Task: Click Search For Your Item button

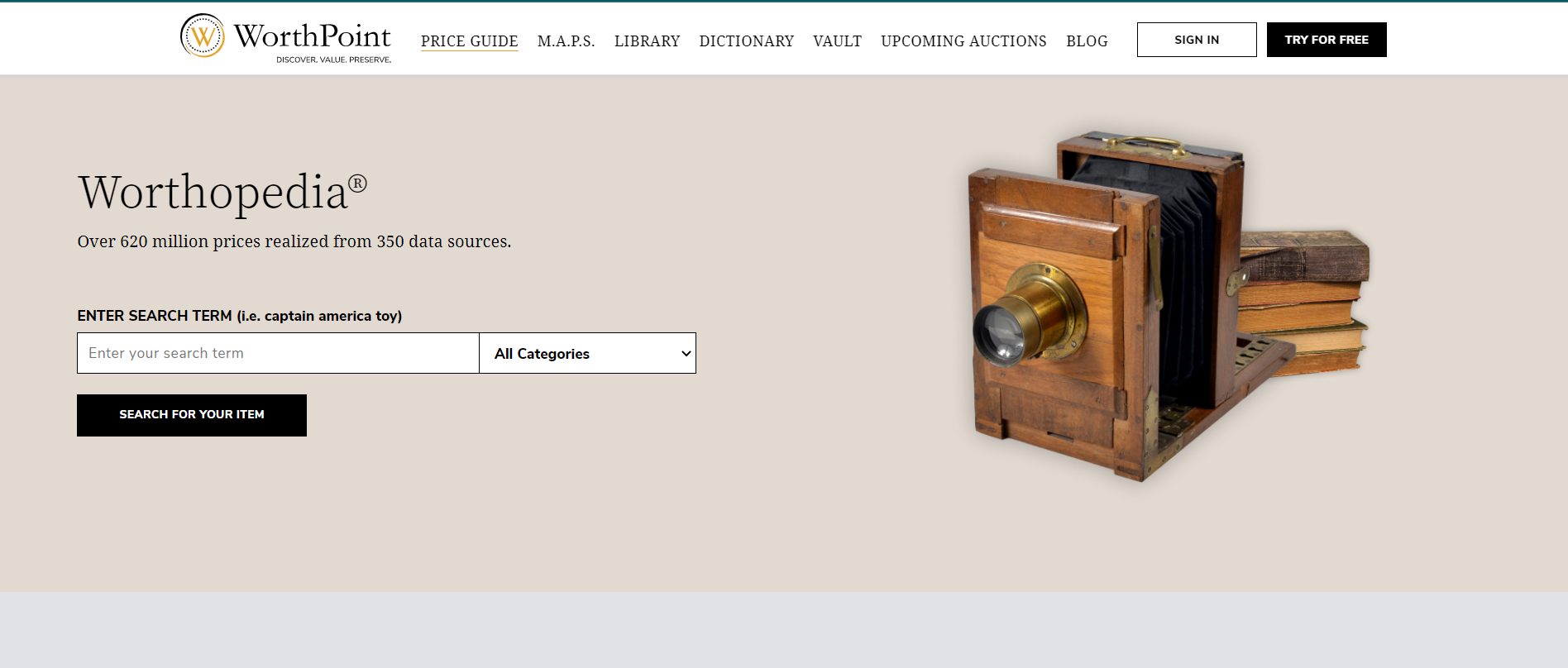Action: click(192, 415)
